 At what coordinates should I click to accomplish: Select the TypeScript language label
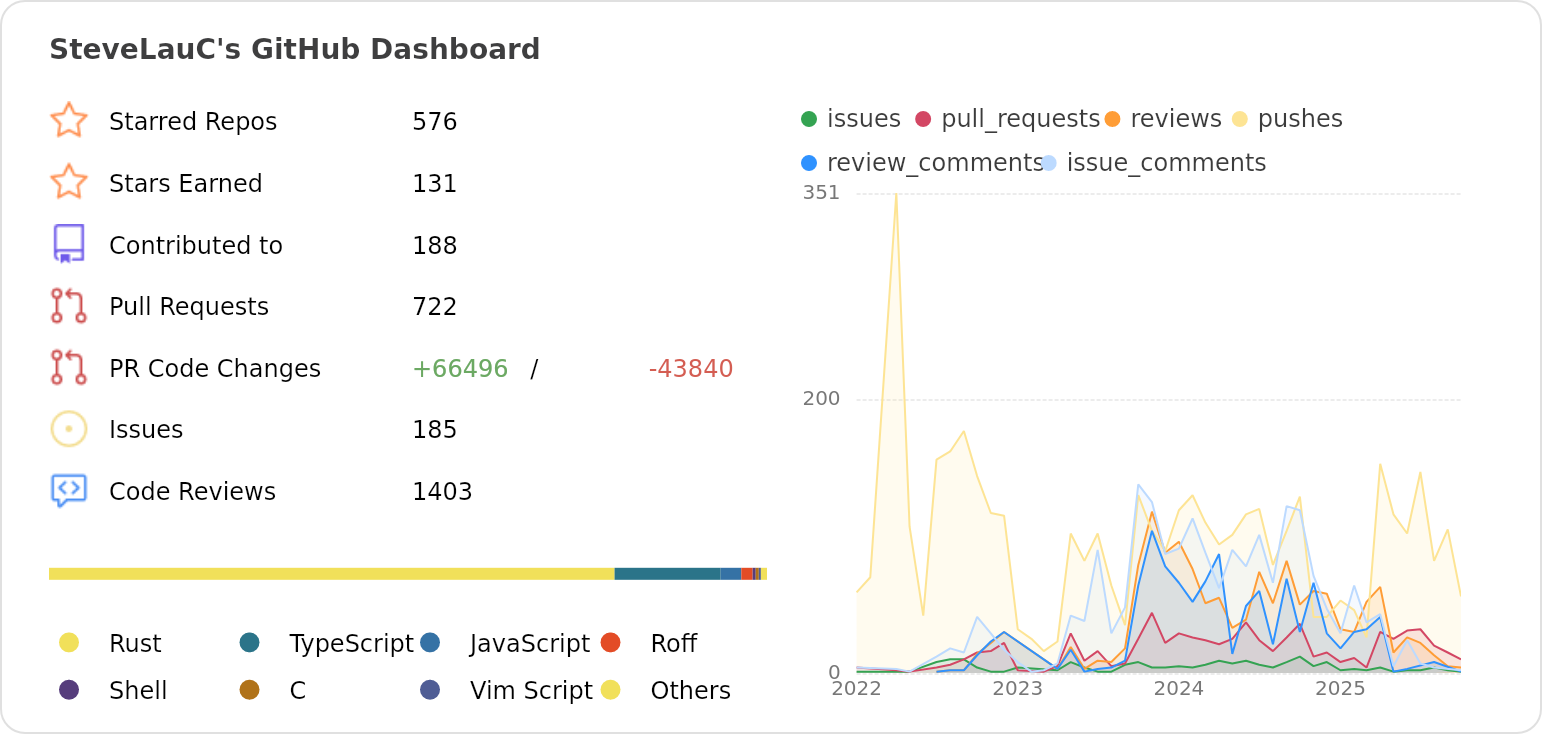[x=350, y=643]
